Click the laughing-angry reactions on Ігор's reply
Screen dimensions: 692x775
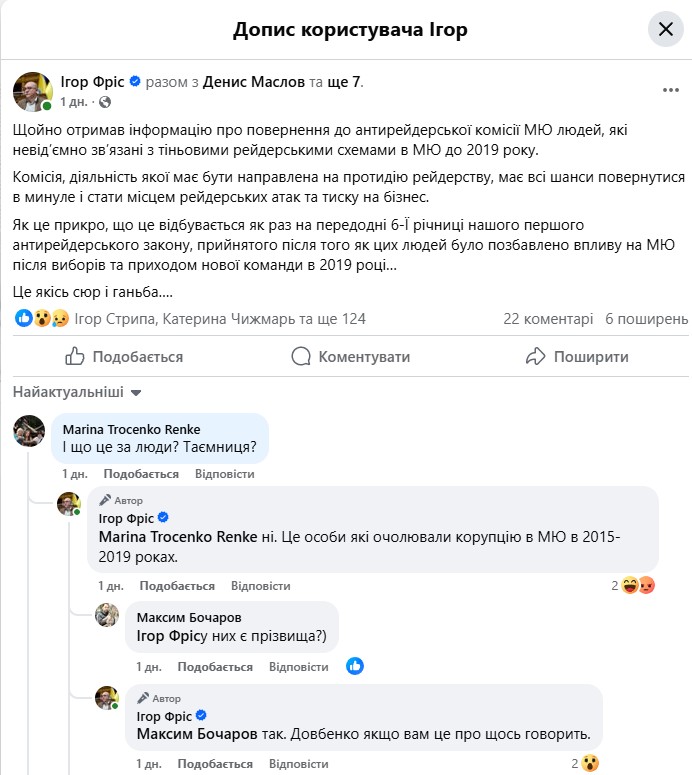[637, 586]
